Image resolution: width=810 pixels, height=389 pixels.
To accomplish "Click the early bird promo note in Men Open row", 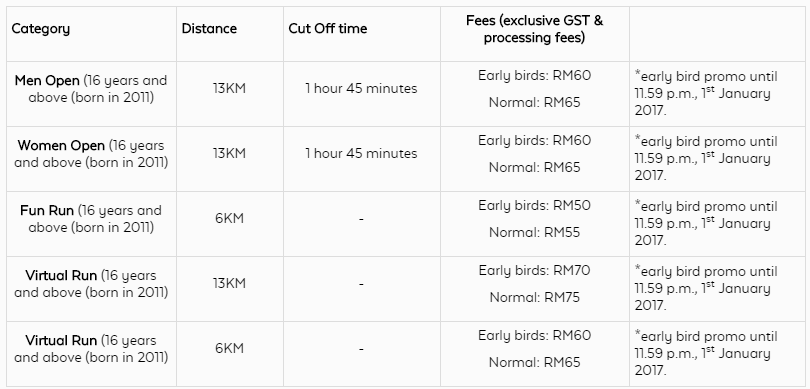I will [706, 94].
